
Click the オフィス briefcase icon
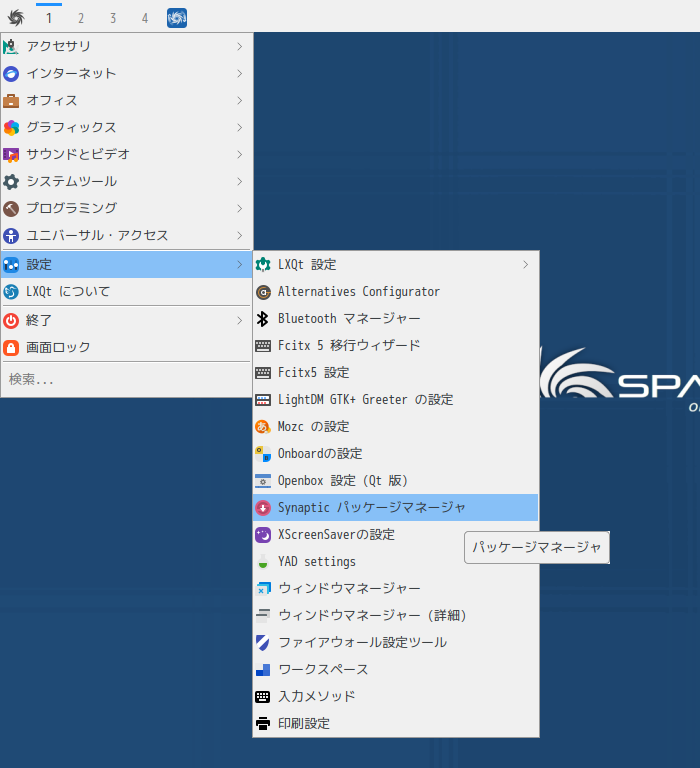tap(11, 101)
